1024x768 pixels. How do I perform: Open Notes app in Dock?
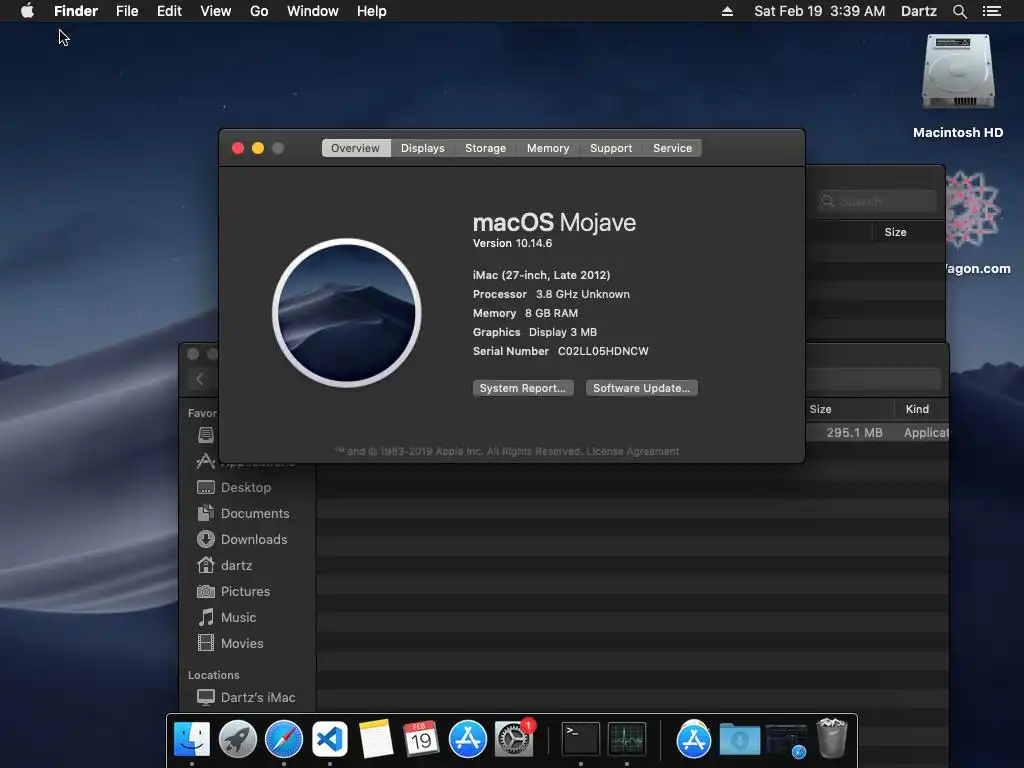pyautogui.click(x=376, y=739)
